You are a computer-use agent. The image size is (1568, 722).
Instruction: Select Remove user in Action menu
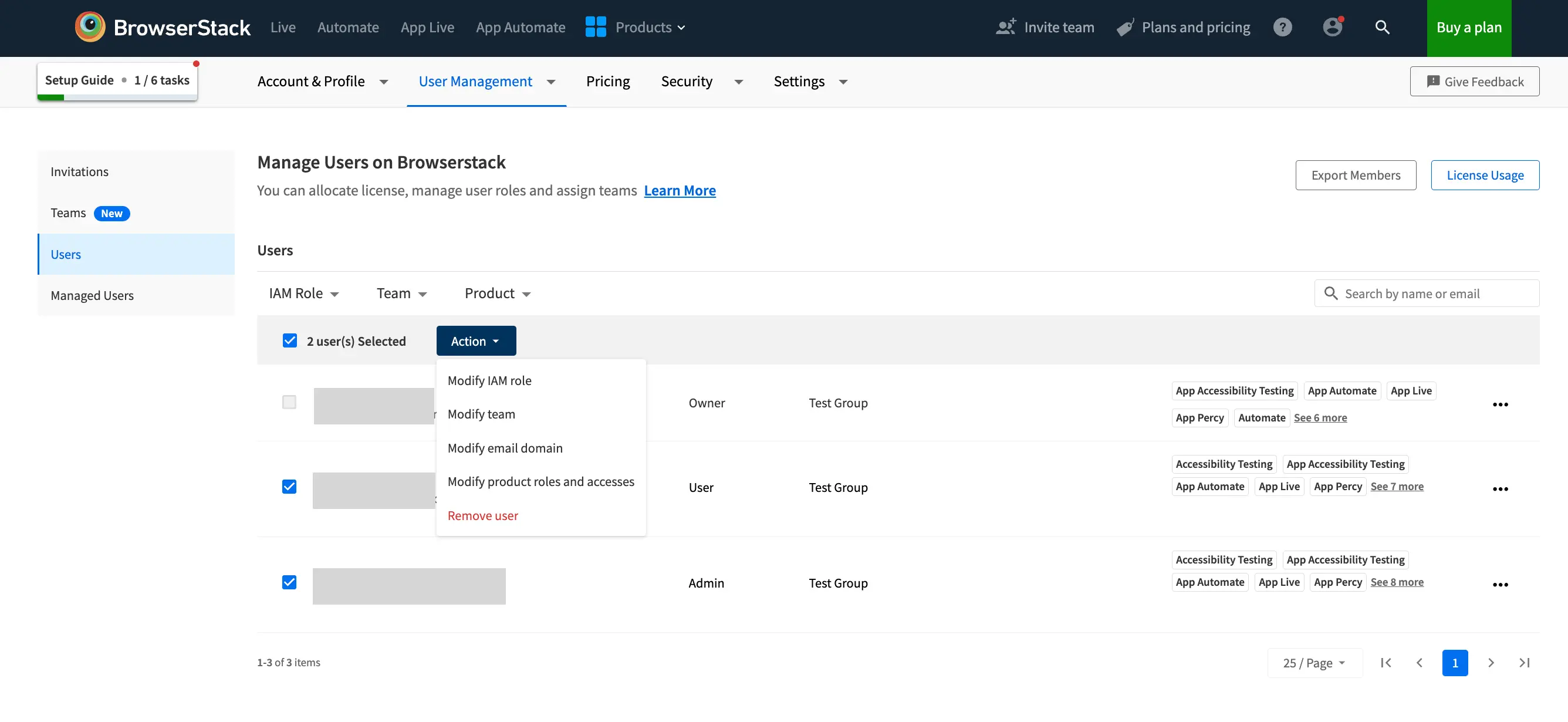click(482, 515)
